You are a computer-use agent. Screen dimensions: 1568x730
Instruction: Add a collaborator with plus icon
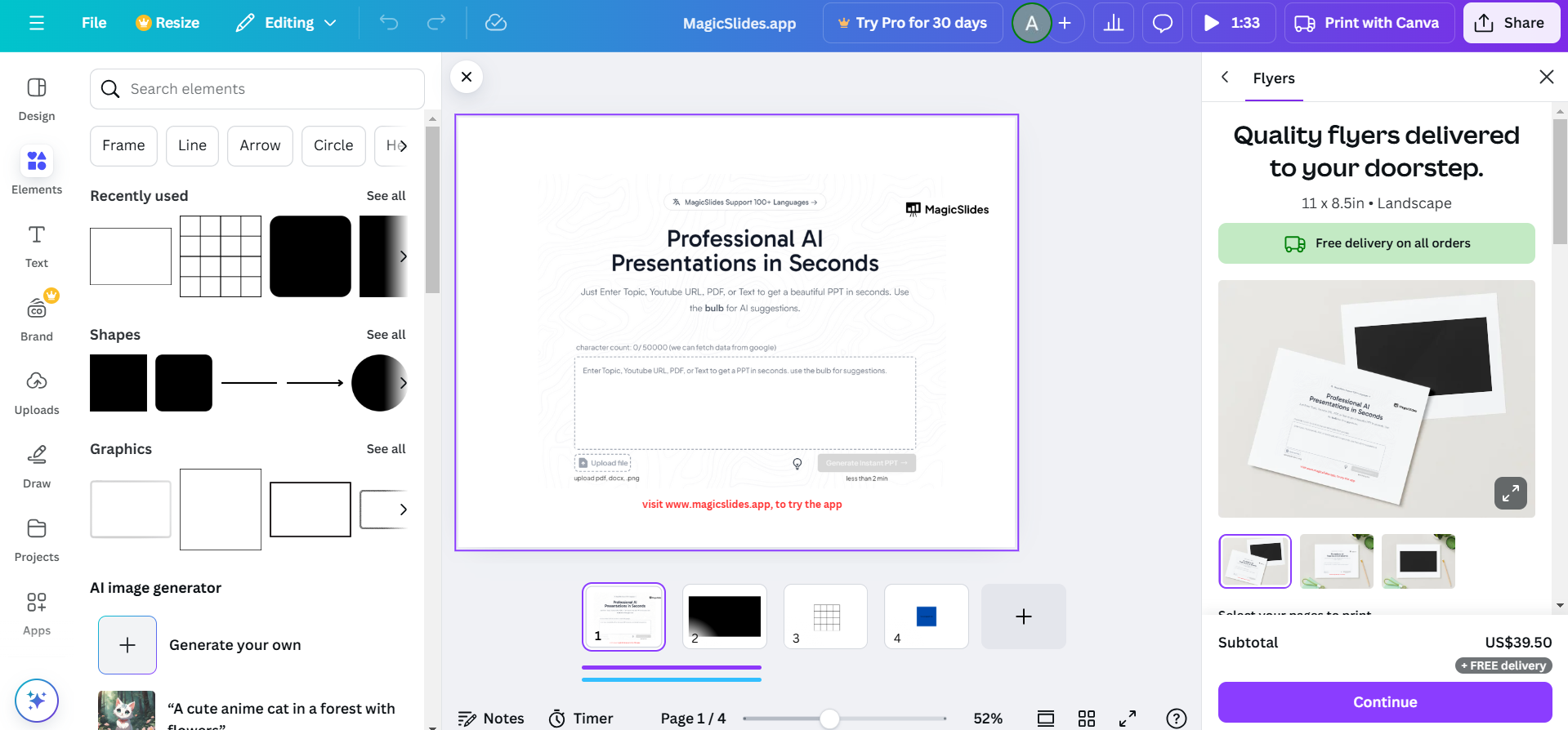(x=1065, y=23)
